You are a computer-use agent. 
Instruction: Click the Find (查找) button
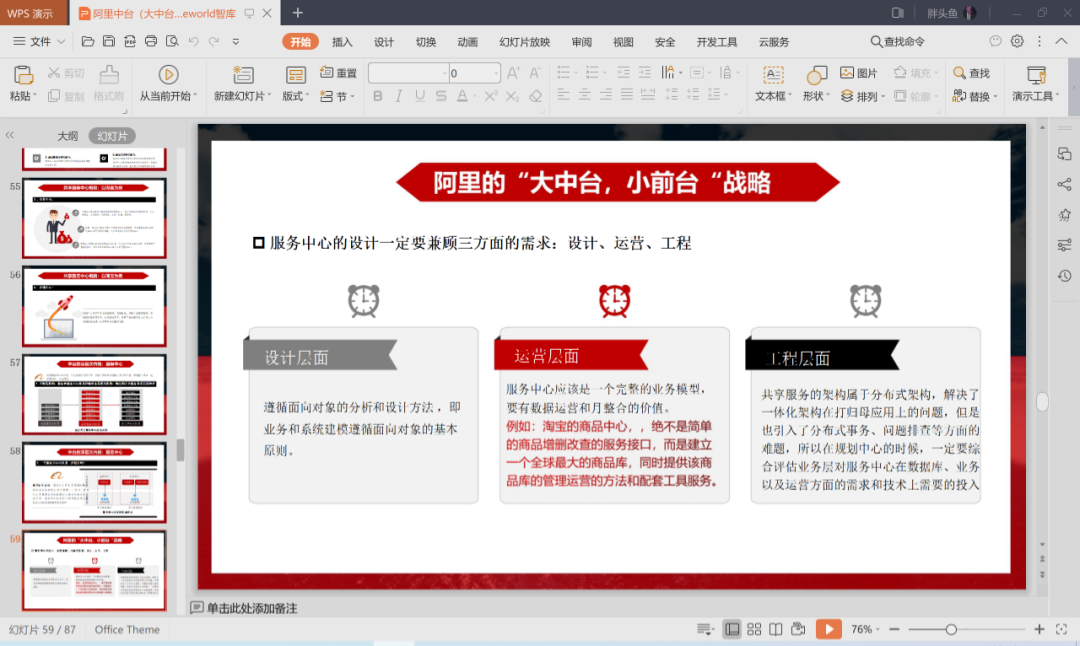pos(971,73)
